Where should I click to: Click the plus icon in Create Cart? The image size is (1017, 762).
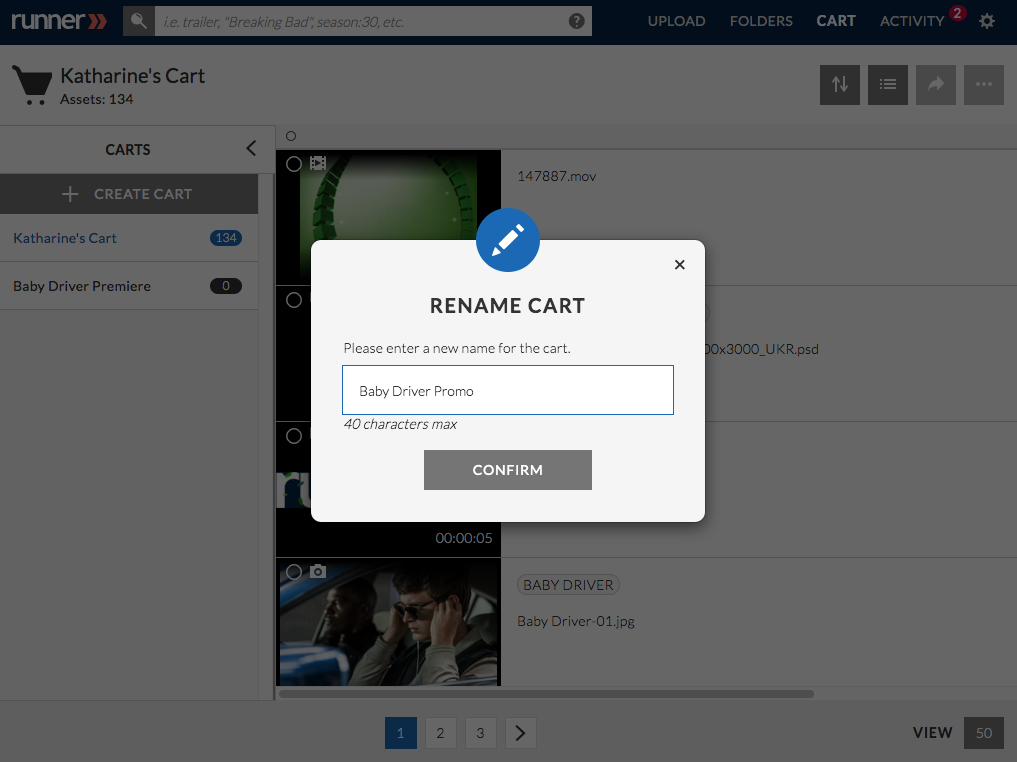(x=70, y=194)
